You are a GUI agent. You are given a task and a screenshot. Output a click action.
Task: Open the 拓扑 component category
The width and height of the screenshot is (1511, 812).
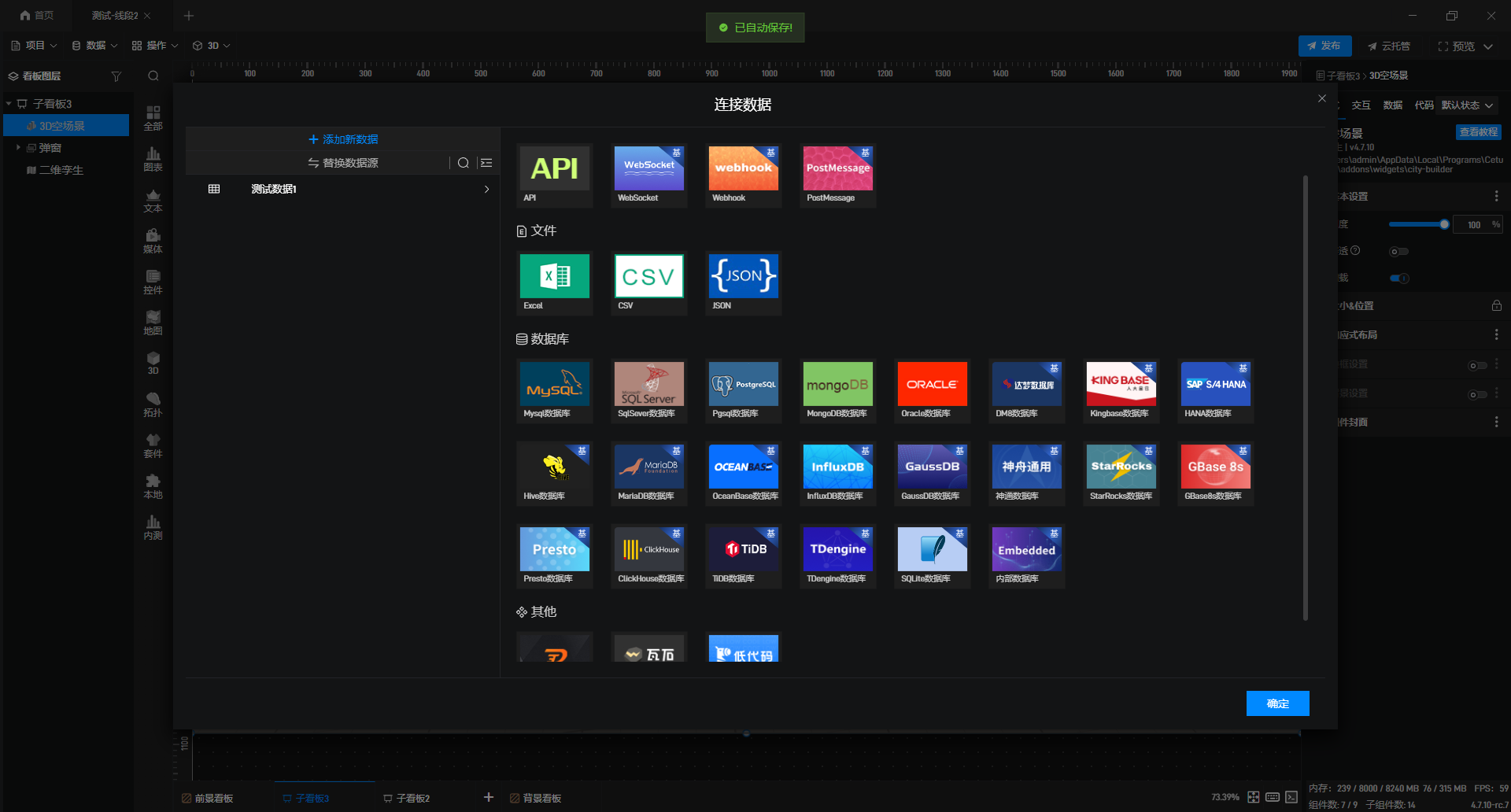pyautogui.click(x=153, y=404)
